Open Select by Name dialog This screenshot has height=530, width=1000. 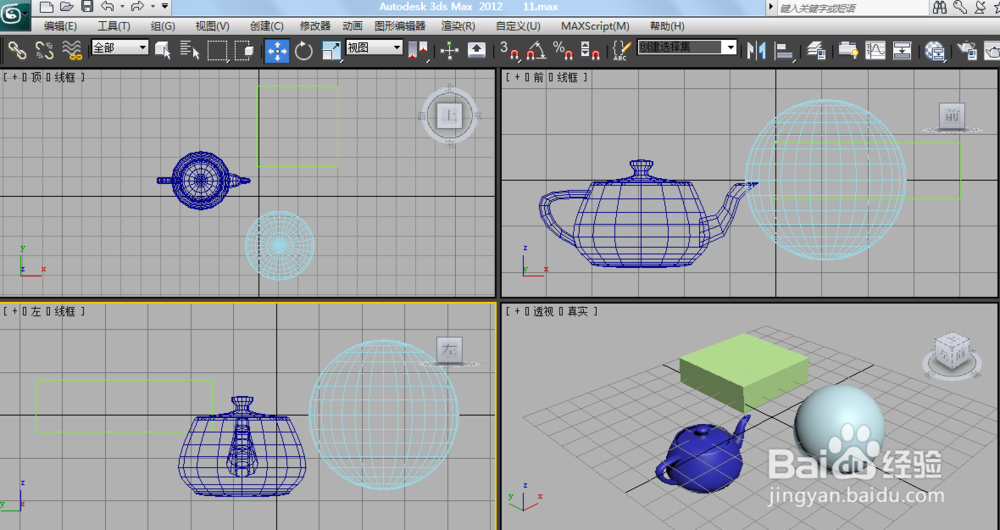189,50
